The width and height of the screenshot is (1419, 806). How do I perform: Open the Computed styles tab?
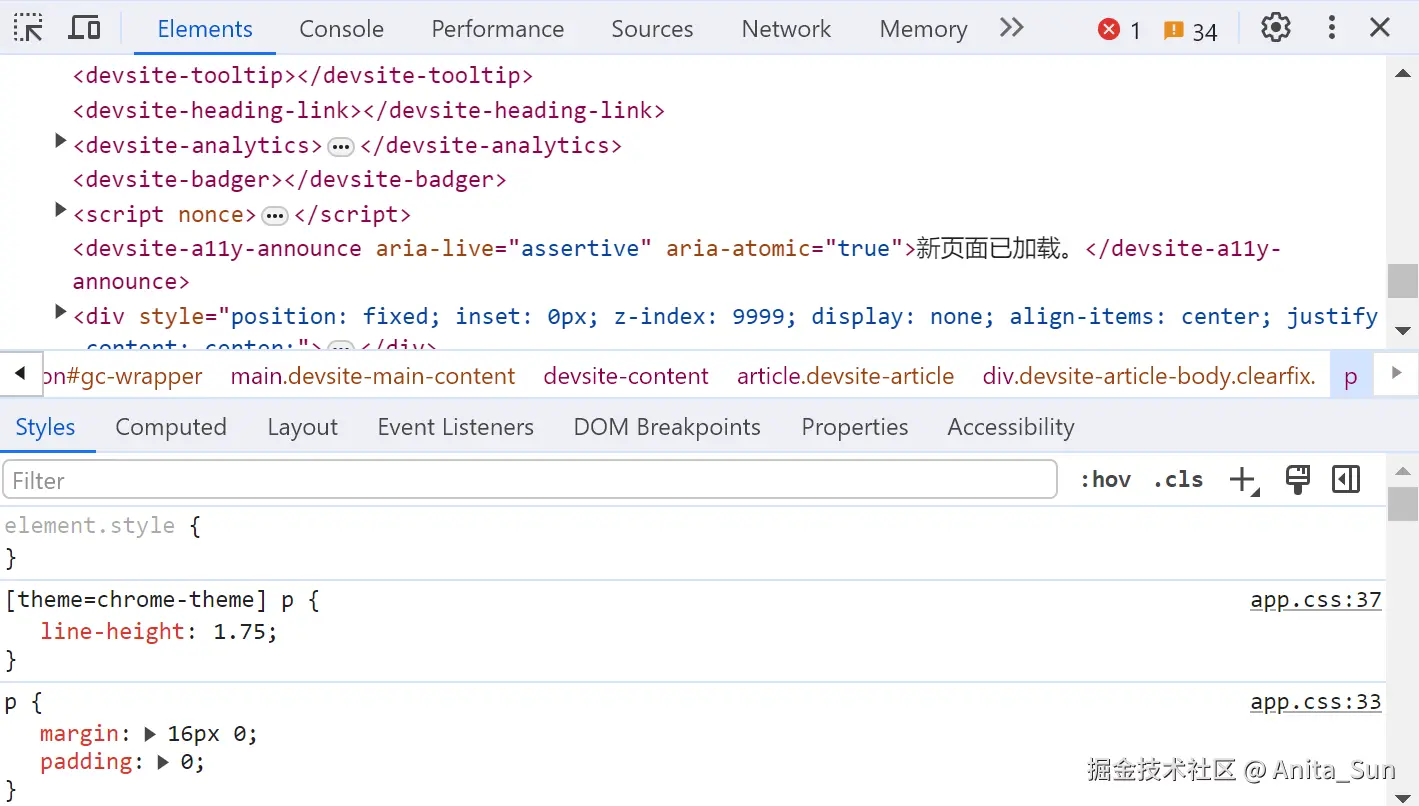coord(171,427)
